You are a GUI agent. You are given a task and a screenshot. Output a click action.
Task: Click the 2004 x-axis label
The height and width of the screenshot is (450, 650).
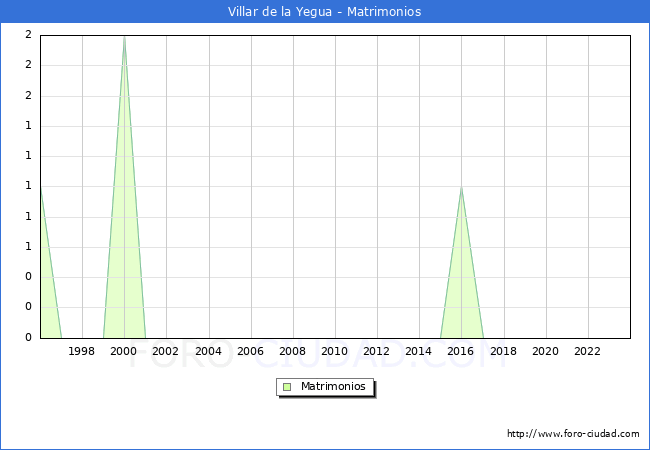(x=209, y=351)
